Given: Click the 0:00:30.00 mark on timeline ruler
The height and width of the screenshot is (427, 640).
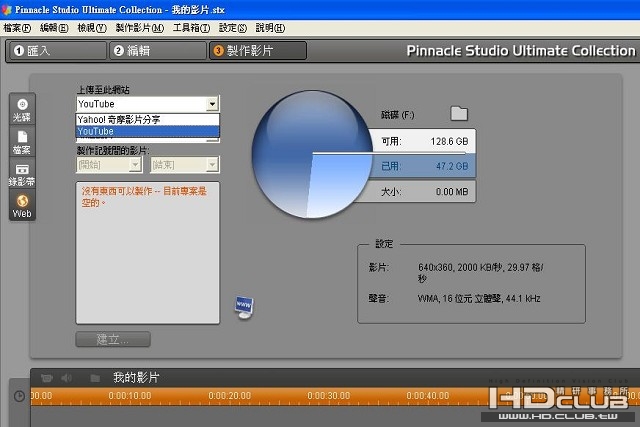Looking at the screenshot, I should 329,396.
